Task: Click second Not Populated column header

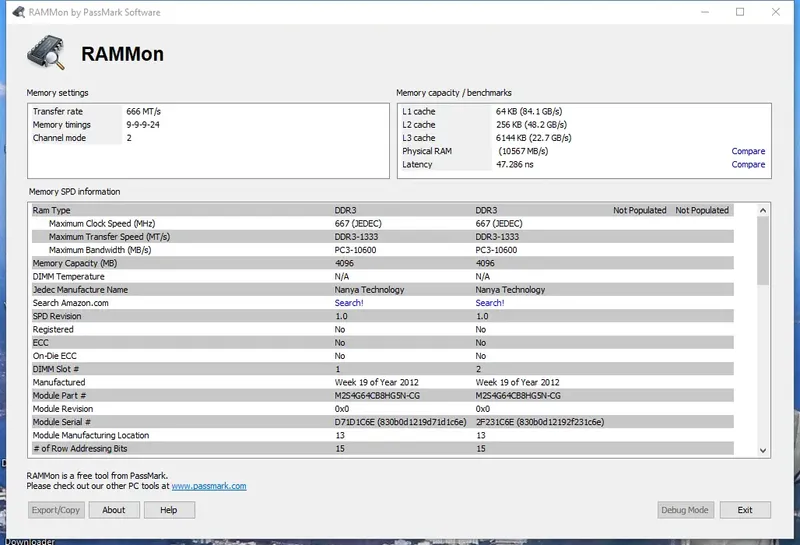Action: coord(702,210)
